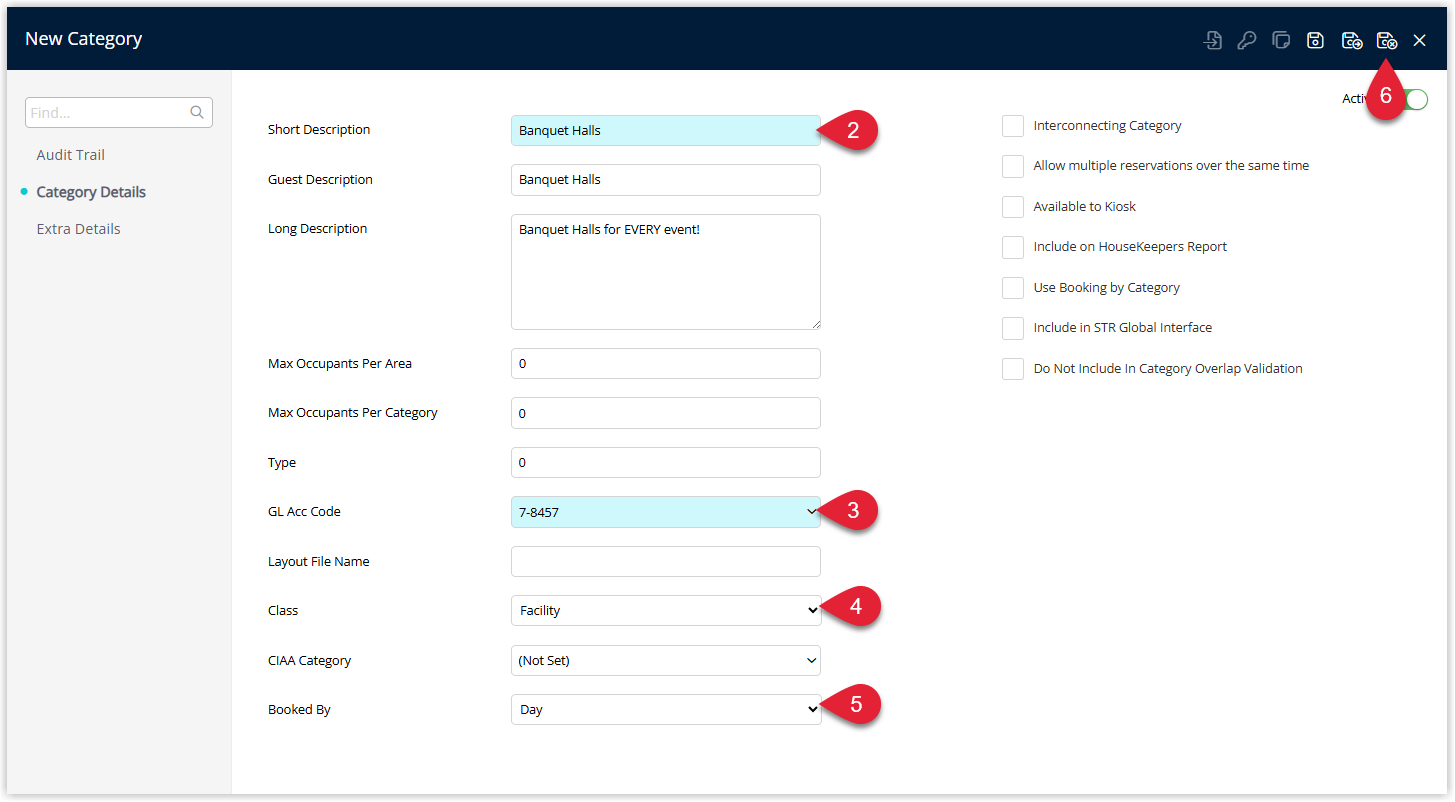Click the Save and continue arrow icon
Screen dimensions: 1455x802
pyautogui.click(x=1352, y=40)
